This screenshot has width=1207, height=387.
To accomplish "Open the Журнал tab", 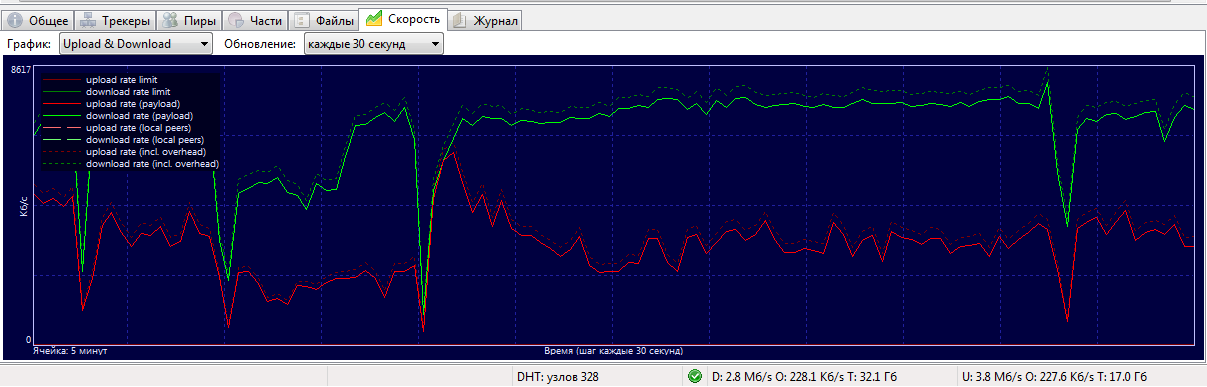I will (x=484, y=20).
